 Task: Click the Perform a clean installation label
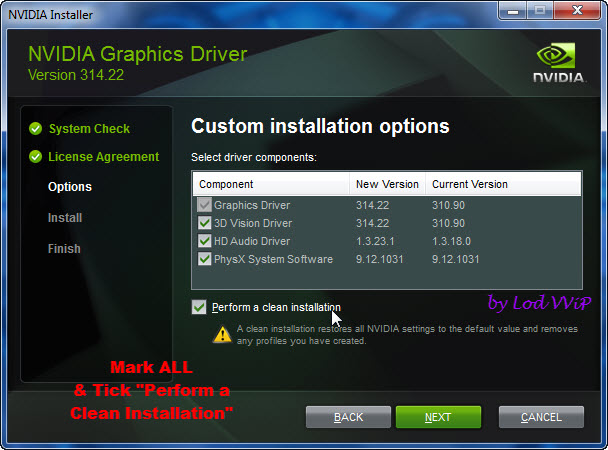[x=276, y=307]
